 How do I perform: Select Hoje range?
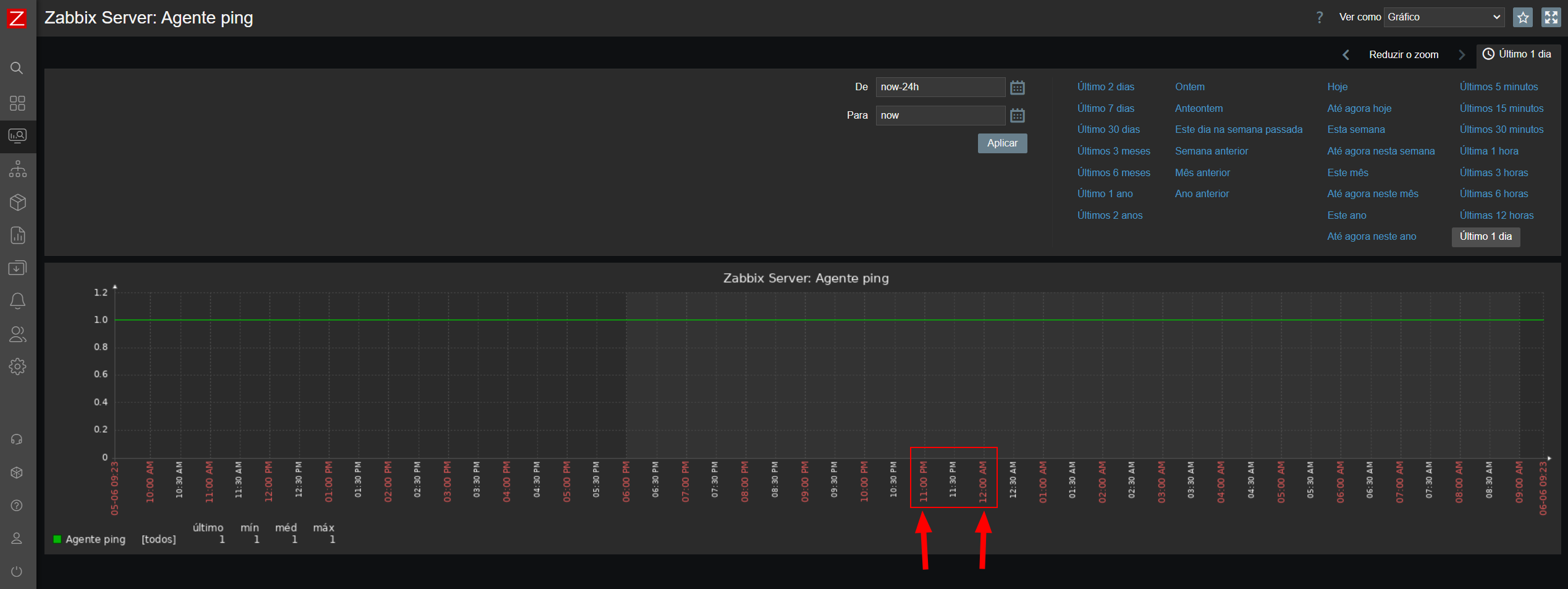tap(1338, 87)
